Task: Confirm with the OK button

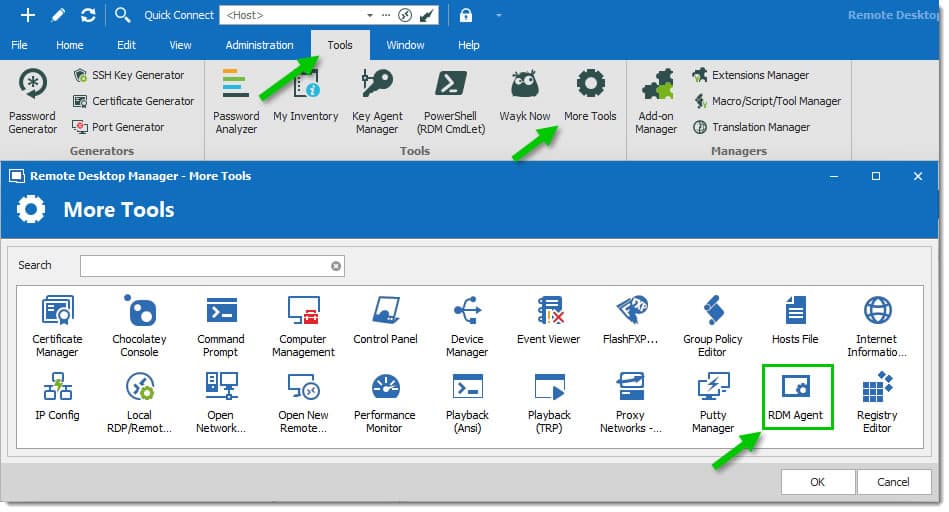Action: point(818,482)
